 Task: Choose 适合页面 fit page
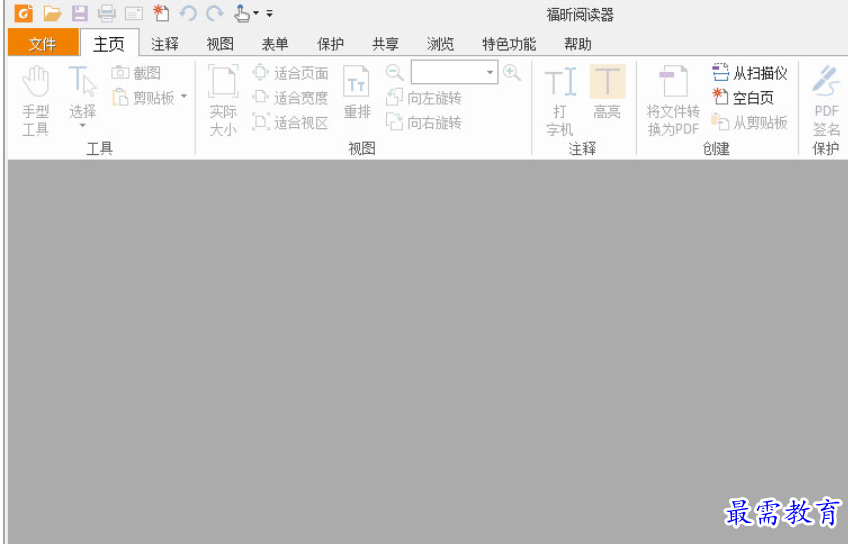pos(290,73)
